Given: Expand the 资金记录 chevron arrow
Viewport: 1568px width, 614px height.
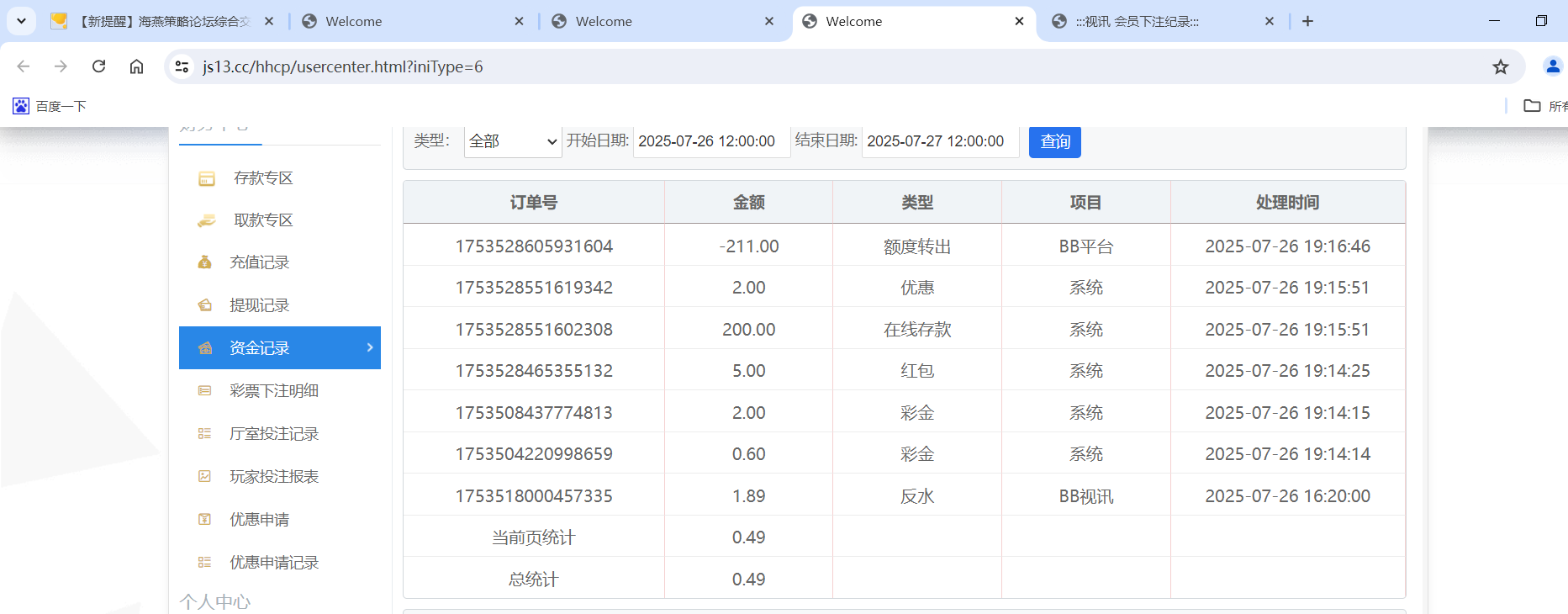Looking at the screenshot, I should click(370, 347).
